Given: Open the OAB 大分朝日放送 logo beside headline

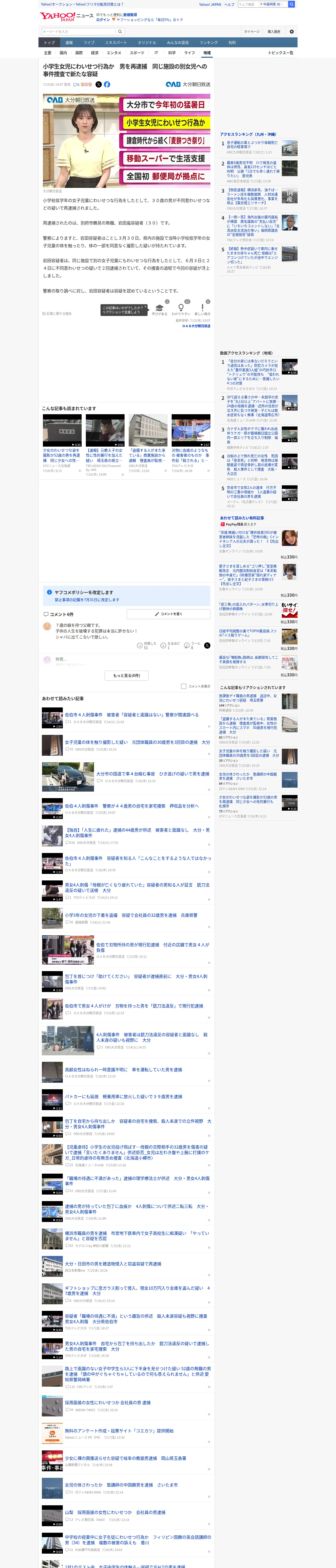Looking at the screenshot, I should click(188, 85).
